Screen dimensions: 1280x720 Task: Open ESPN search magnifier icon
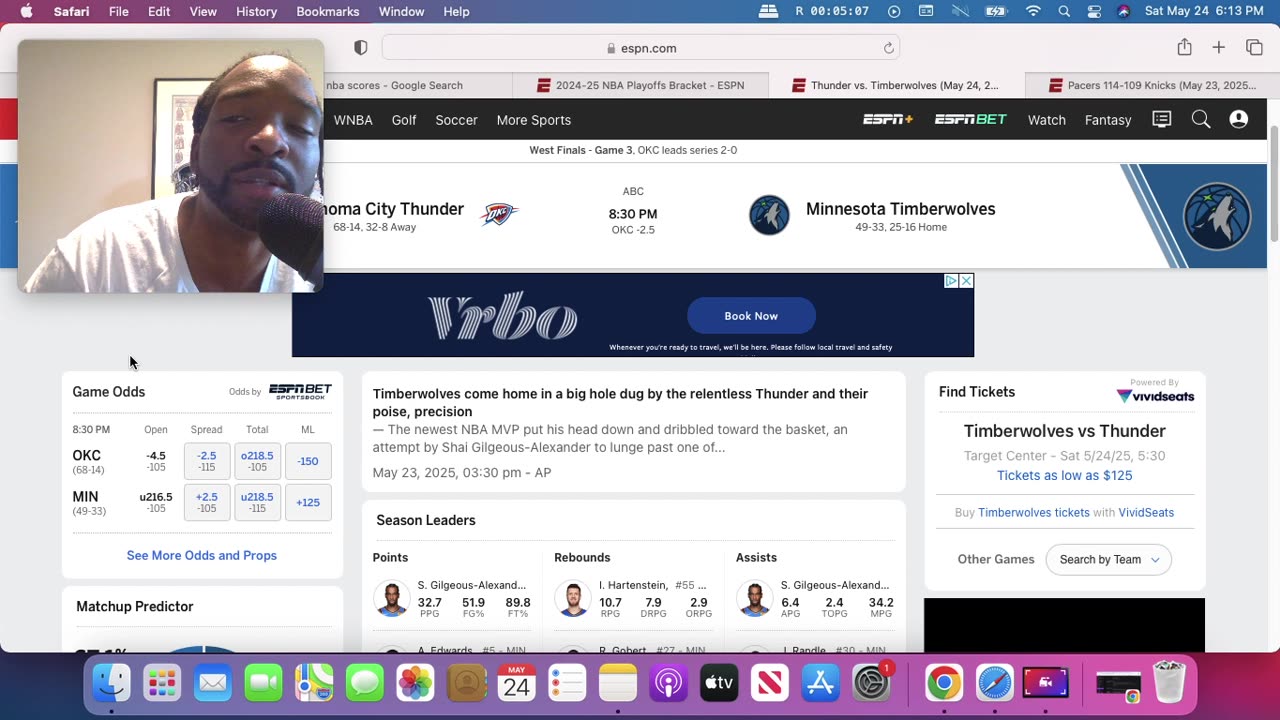coord(1201,119)
